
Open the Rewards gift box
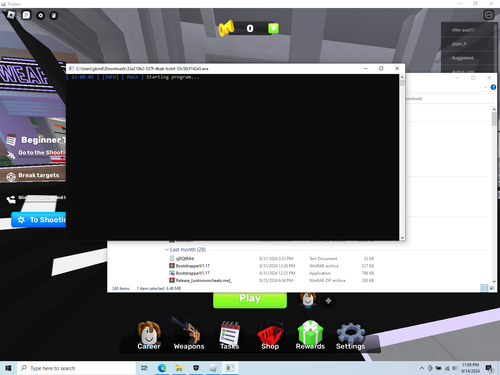310,335
